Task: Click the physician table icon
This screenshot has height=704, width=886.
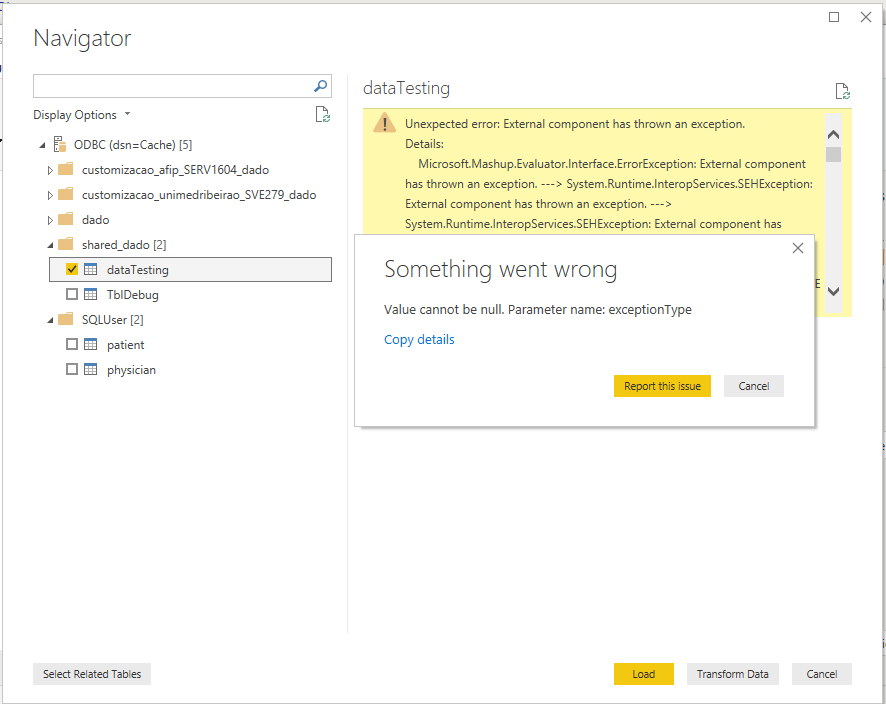Action: pyautogui.click(x=90, y=369)
